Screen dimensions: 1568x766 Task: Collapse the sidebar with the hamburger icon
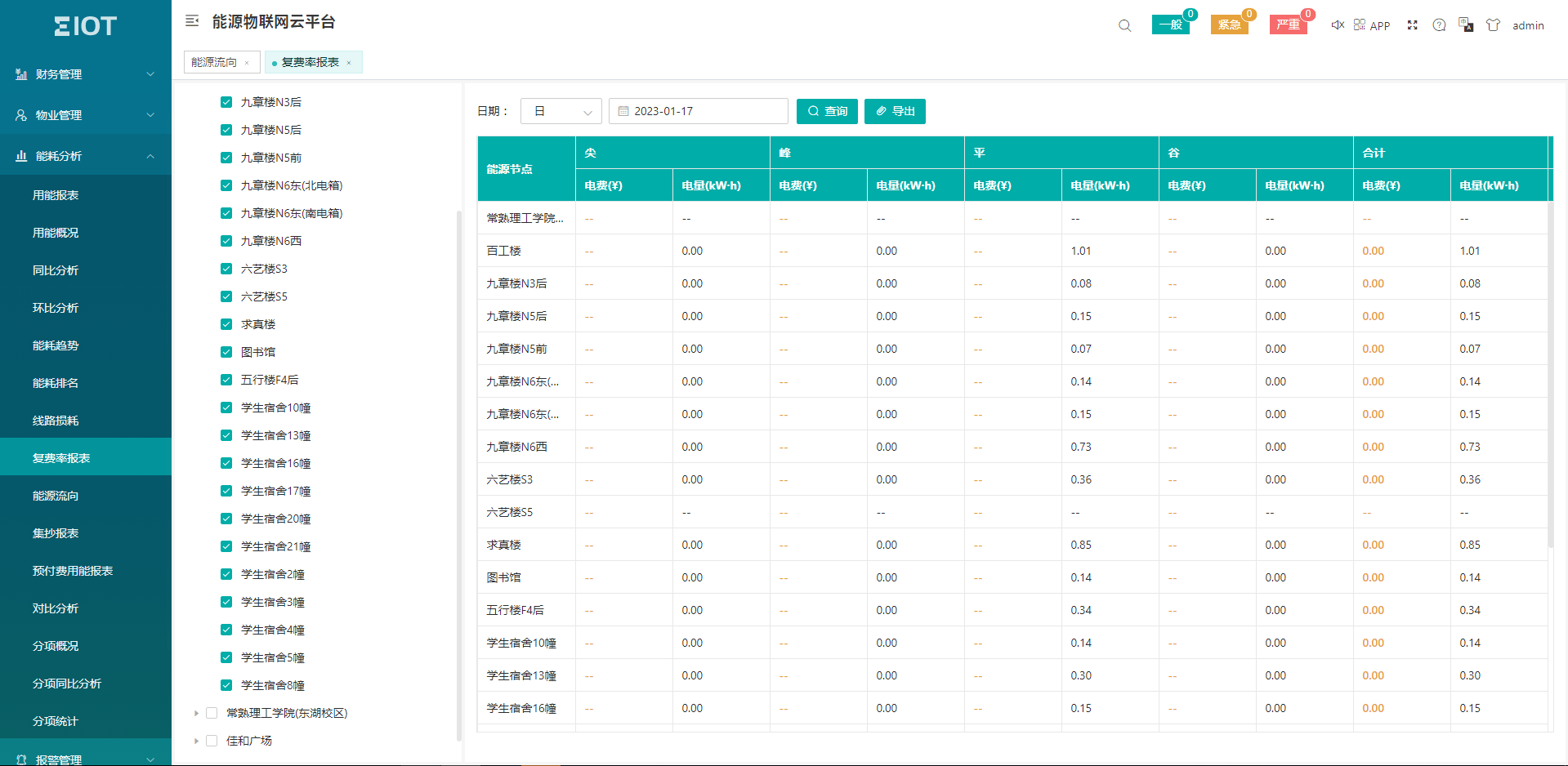click(192, 21)
